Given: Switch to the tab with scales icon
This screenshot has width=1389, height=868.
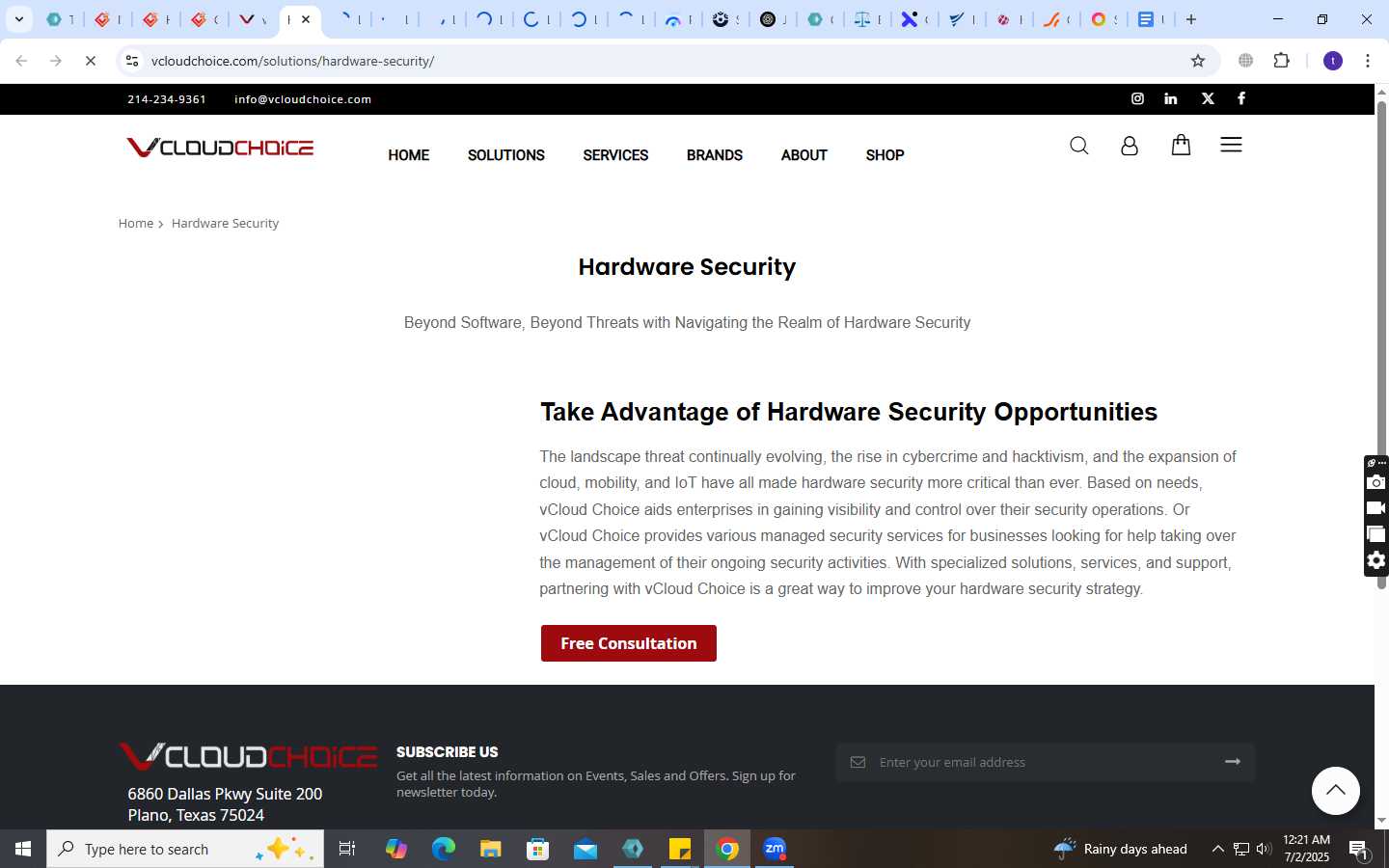Looking at the screenshot, I should [867, 19].
